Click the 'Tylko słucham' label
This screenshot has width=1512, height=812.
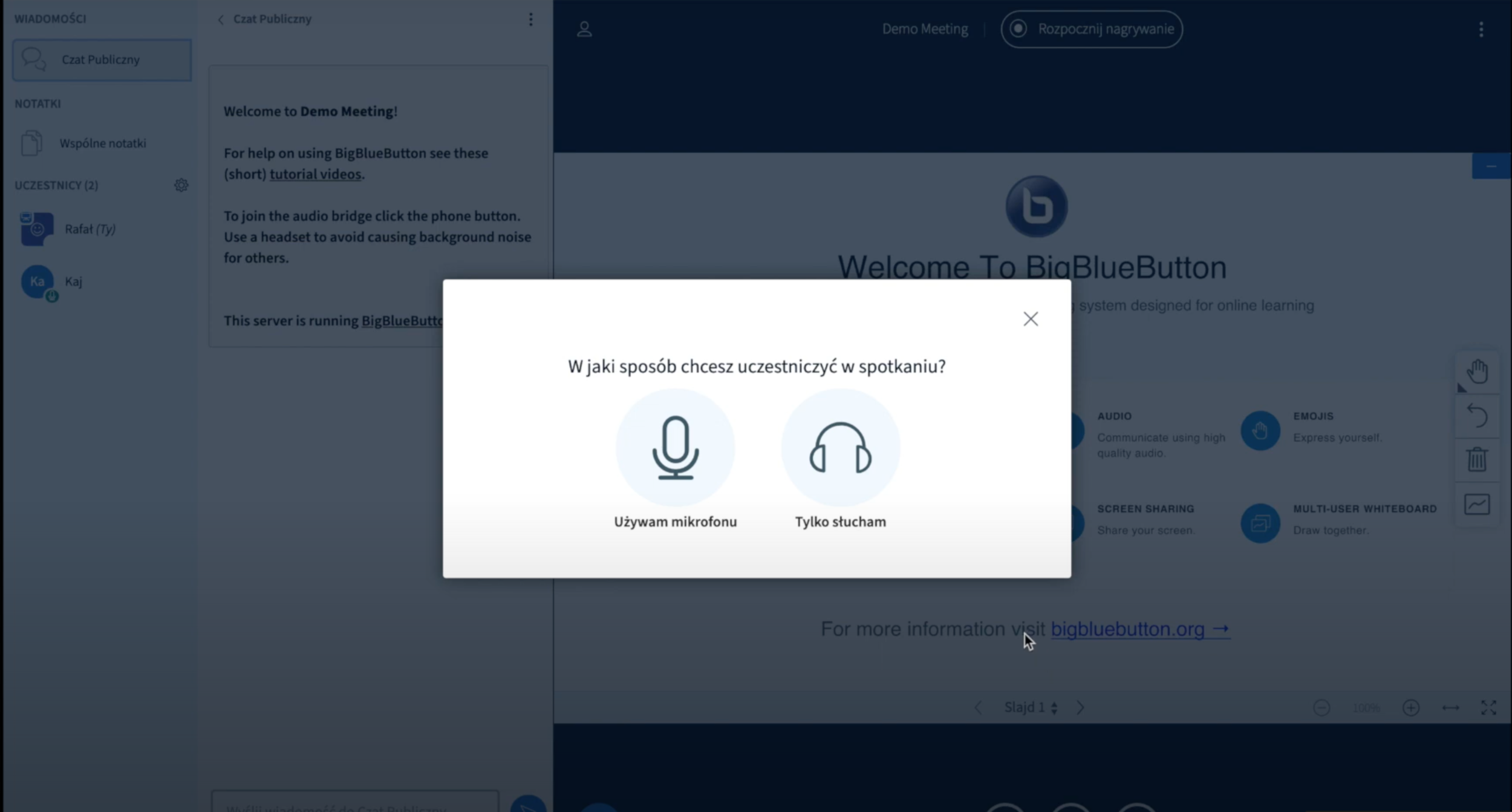click(x=840, y=522)
